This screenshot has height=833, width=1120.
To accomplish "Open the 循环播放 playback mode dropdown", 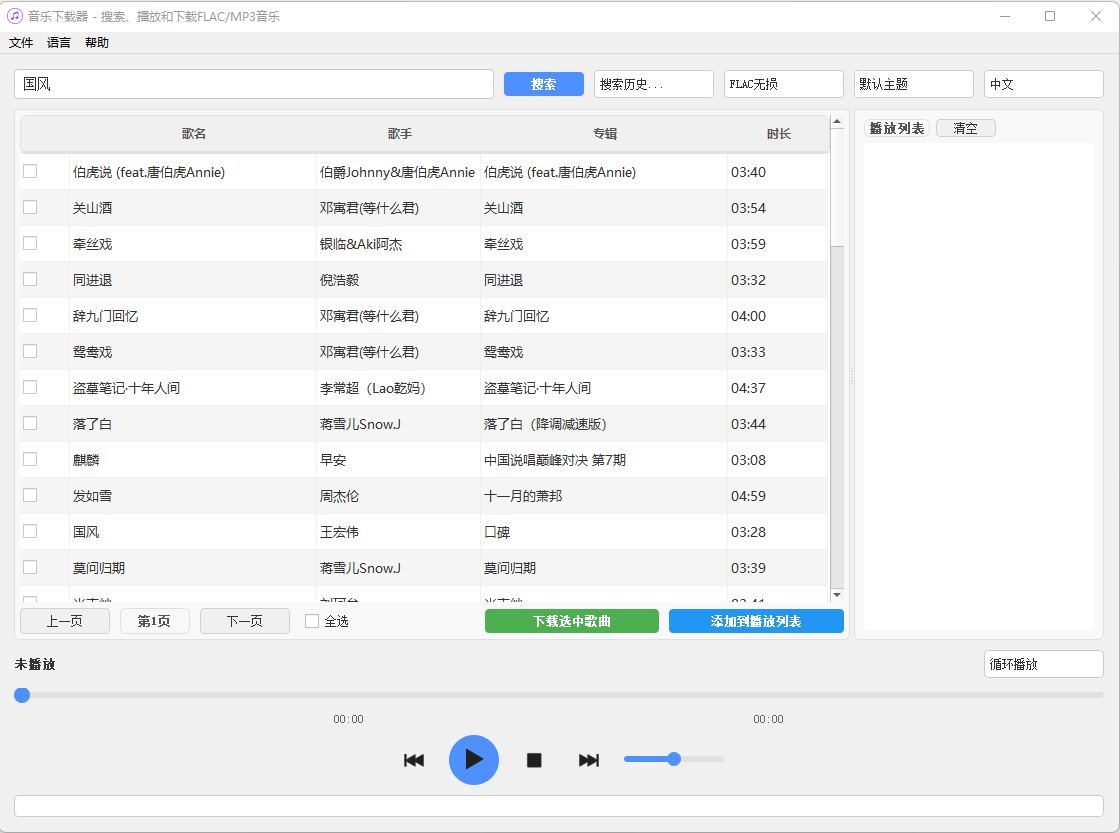I will [1043, 663].
